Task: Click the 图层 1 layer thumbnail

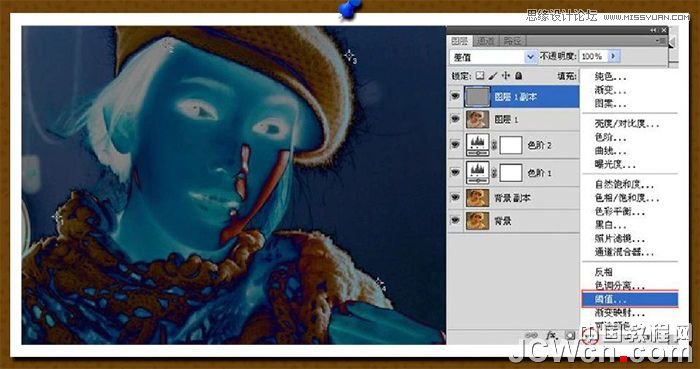Action: click(x=477, y=119)
